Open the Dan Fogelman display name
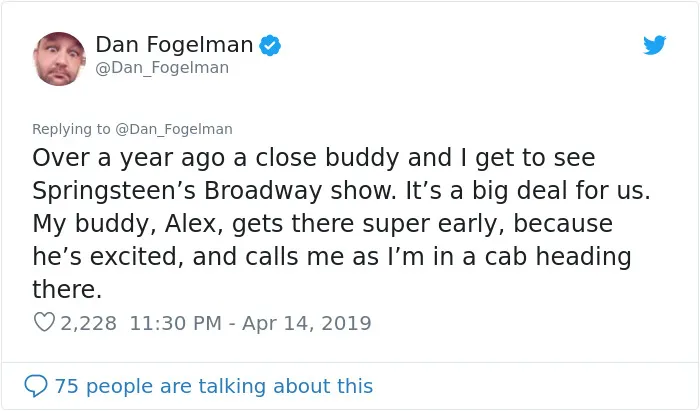 pyautogui.click(x=174, y=45)
